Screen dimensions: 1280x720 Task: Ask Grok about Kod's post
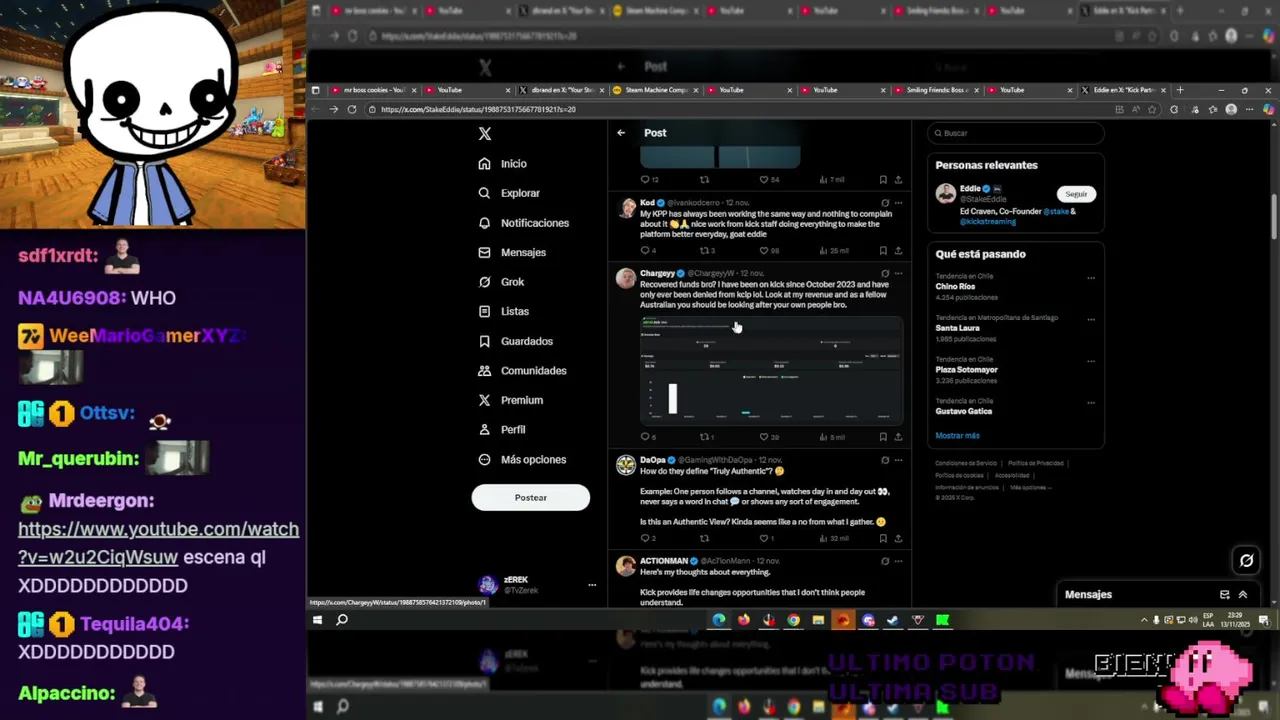(885, 203)
